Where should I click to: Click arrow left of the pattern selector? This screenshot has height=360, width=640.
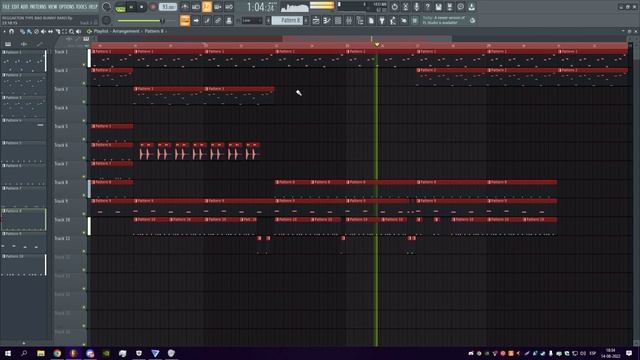[x=268, y=20]
